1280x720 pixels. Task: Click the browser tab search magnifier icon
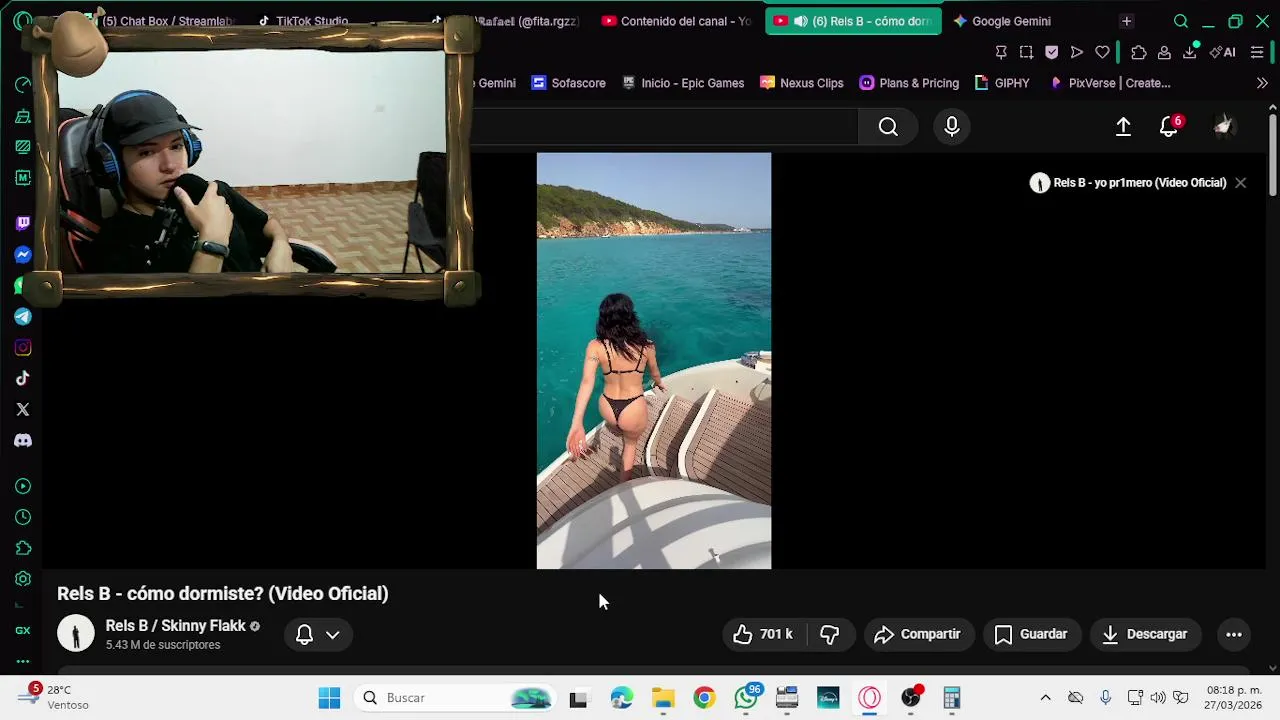click(x=1181, y=21)
